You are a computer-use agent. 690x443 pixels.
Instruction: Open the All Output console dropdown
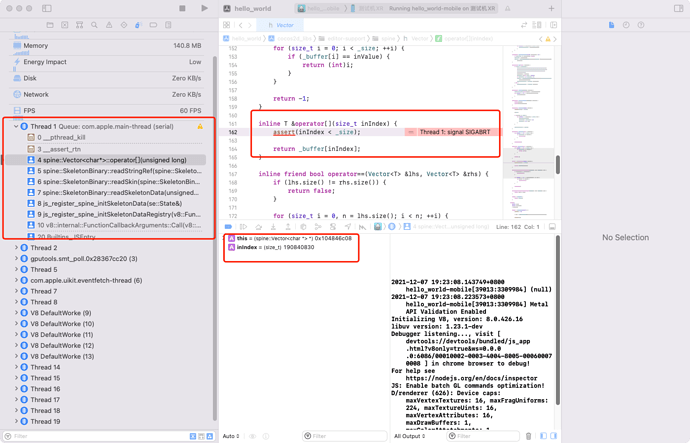(x=410, y=436)
